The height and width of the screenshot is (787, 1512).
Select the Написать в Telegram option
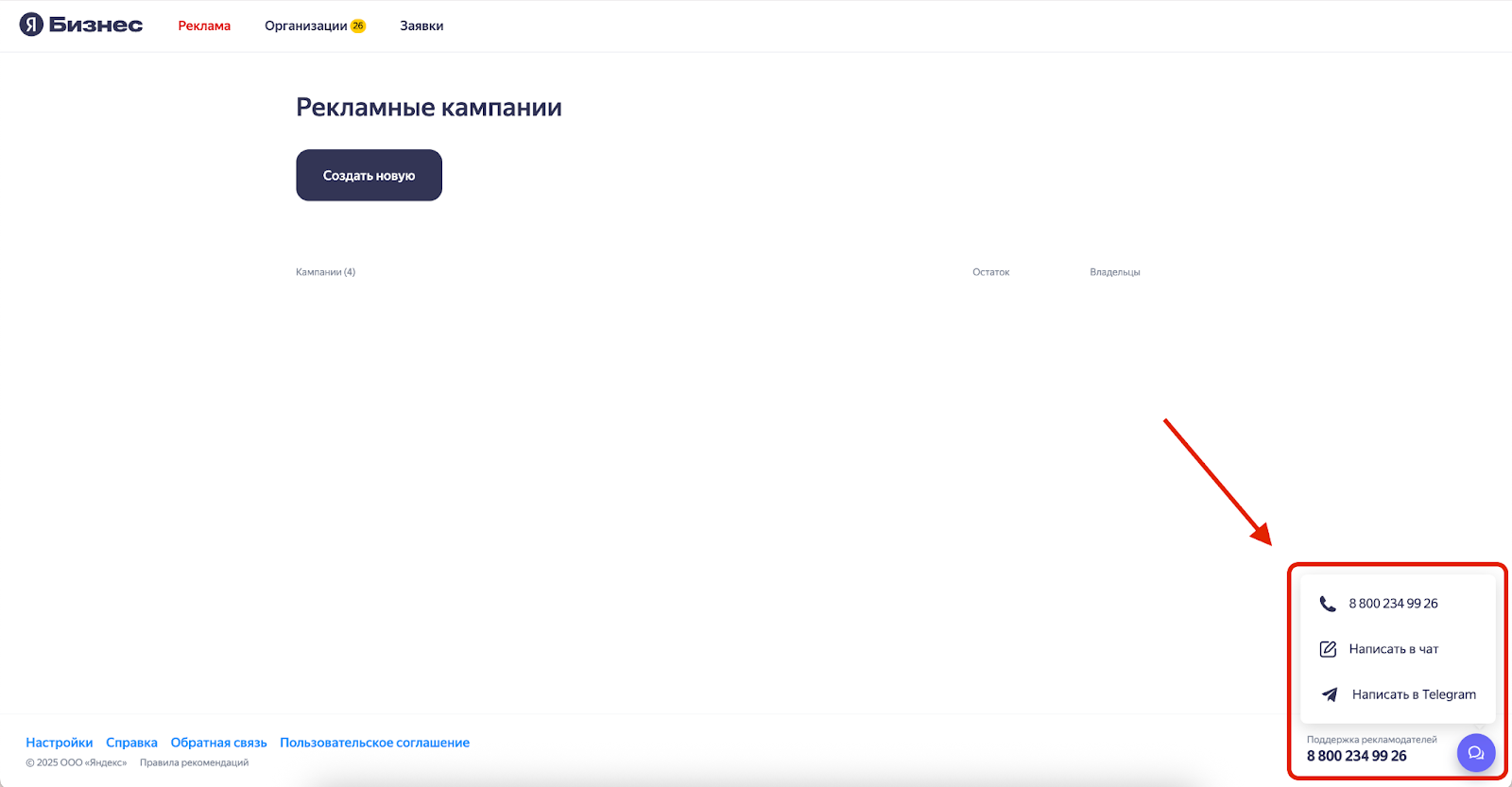tap(1413, 694)
